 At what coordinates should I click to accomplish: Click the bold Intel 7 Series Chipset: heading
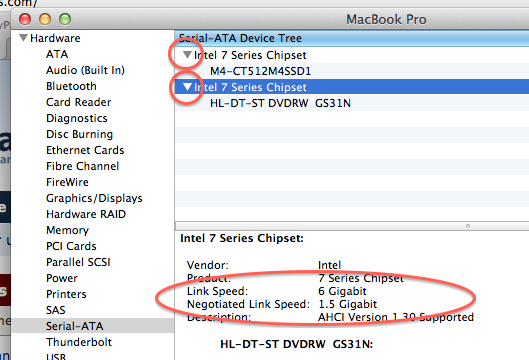pos(242,238)
